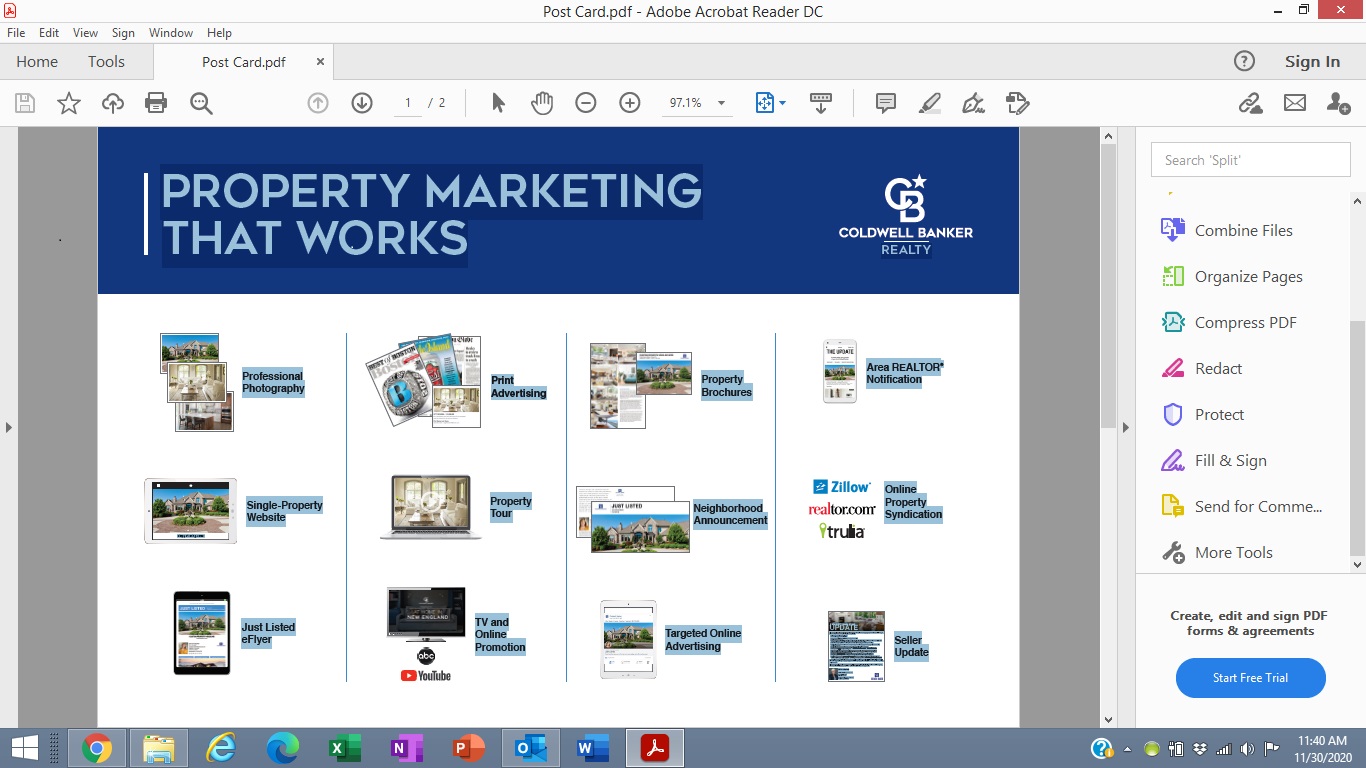Share a link with the chain icon
This screenshot has width=1366, height=768.
[1250, 103]
